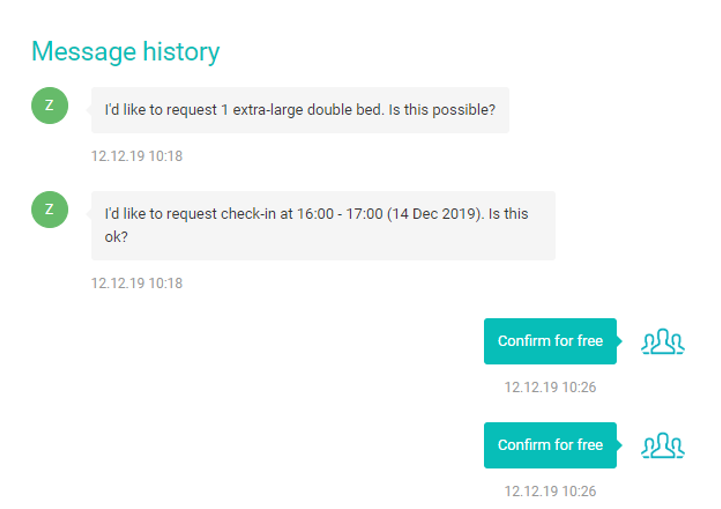
Task: Click the 10:18 timestamp under the bed request
Action: click(137, 156)
